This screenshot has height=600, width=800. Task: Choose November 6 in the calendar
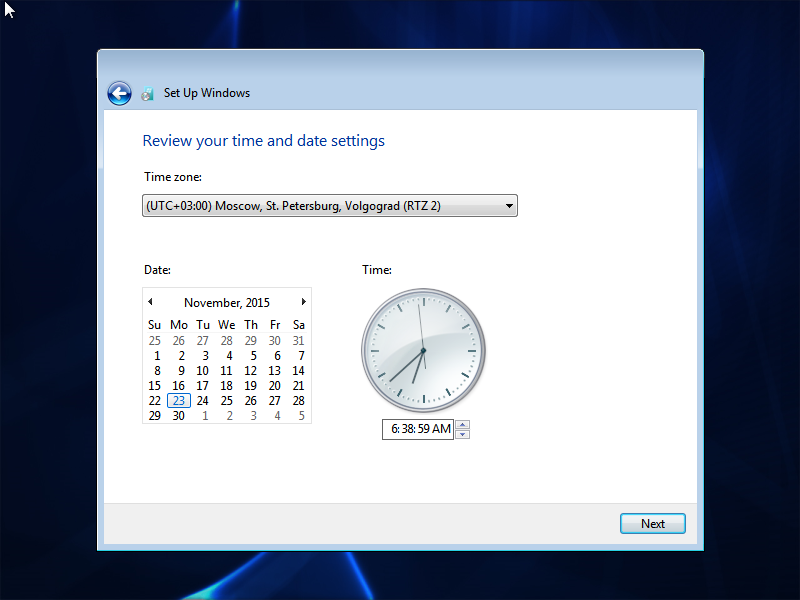point(277,356)
